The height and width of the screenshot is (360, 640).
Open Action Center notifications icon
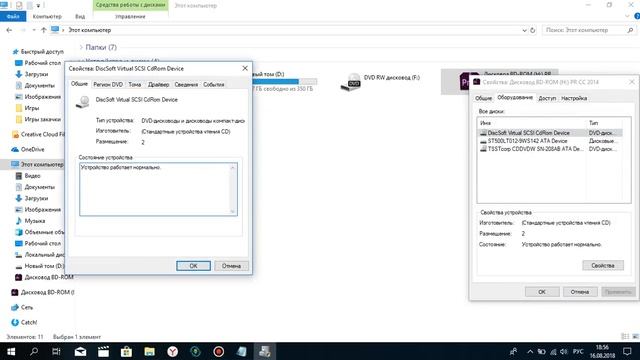(627, 351)
